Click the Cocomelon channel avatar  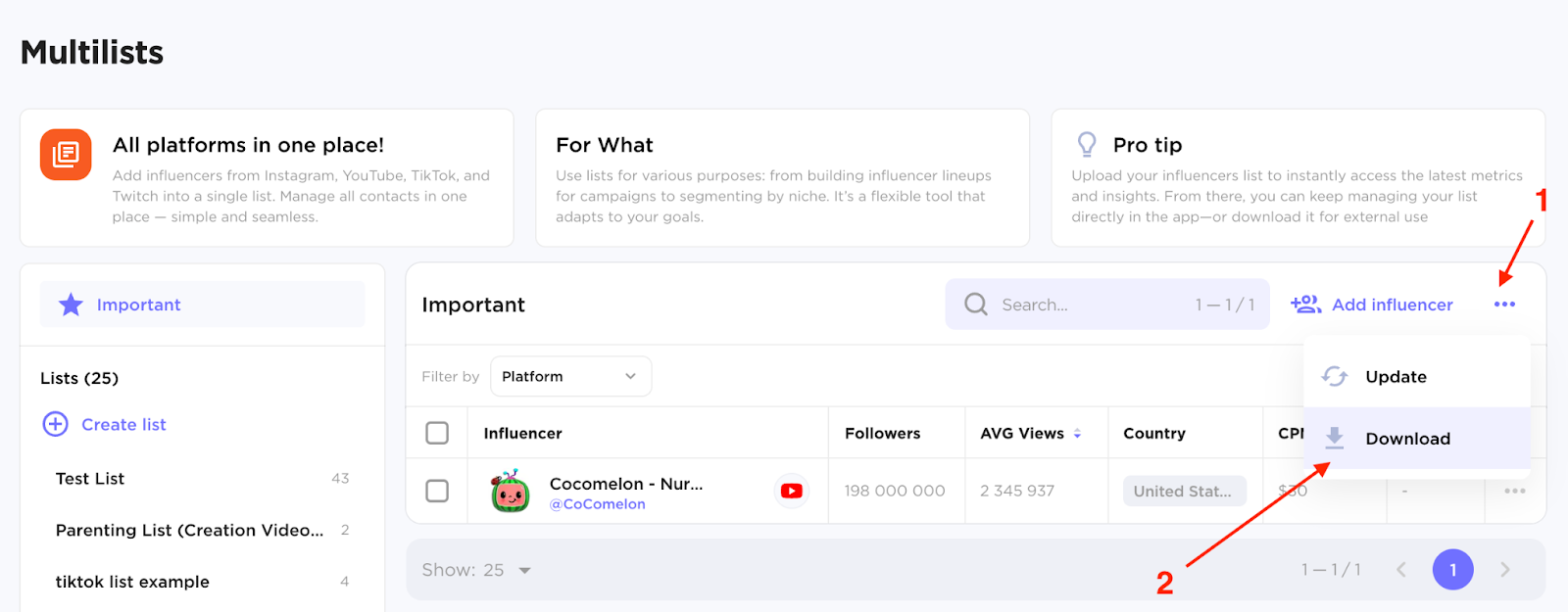coord(510,492)
